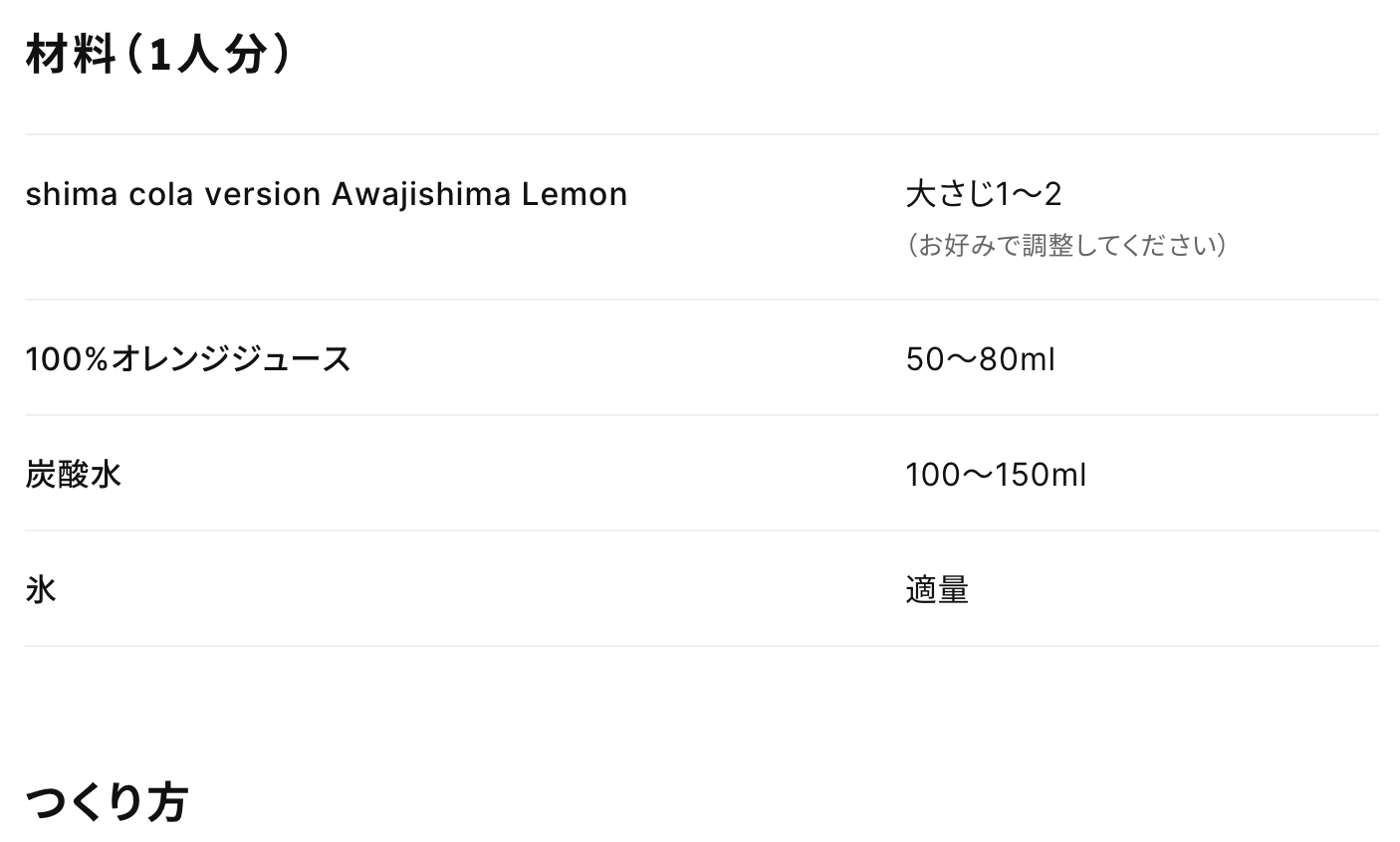Click the お好みで調整してください note
This screenshot has width=1400, height=842.
(1066, 245)
